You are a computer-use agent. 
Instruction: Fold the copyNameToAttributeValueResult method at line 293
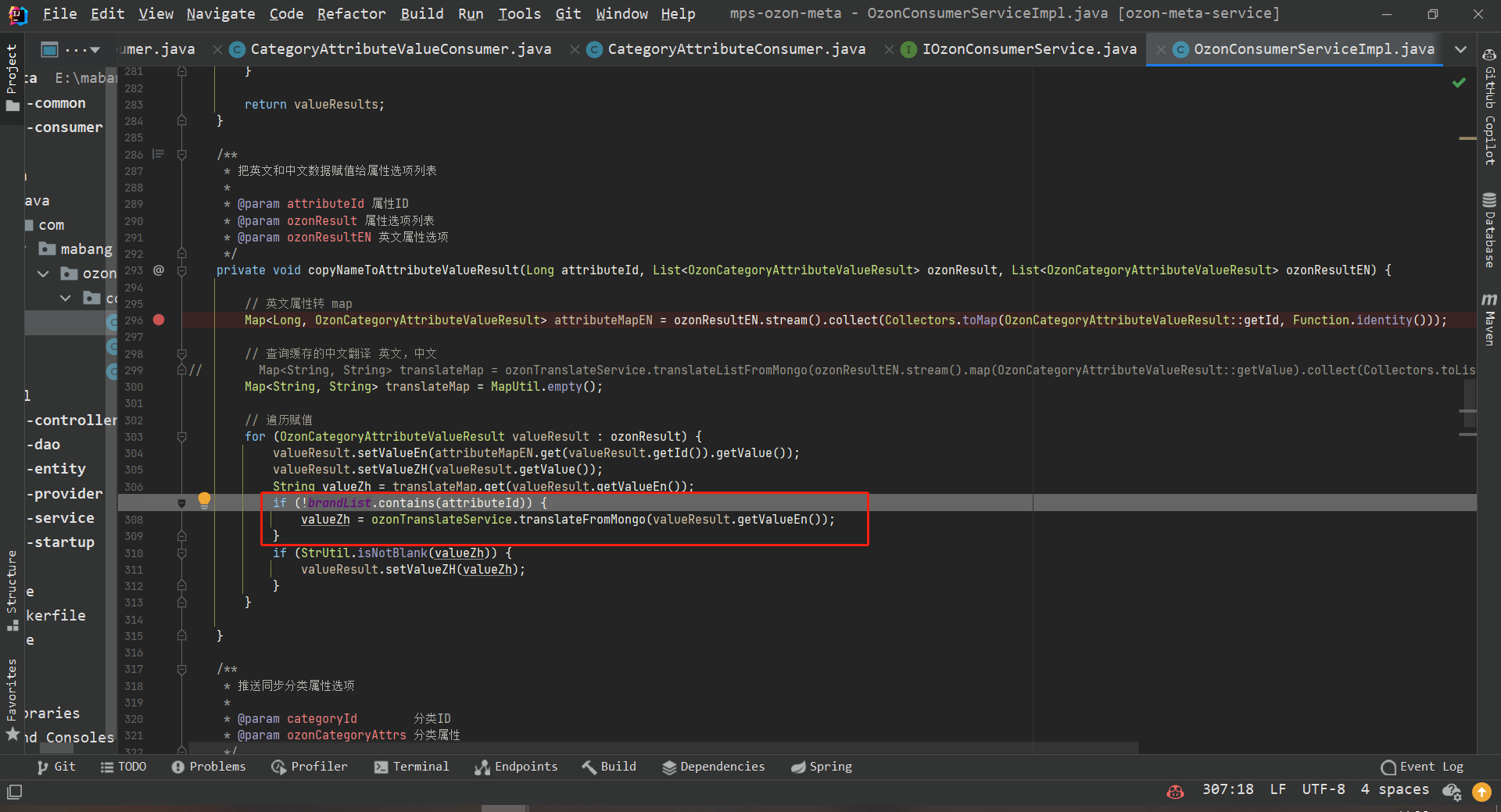[181, 270]
